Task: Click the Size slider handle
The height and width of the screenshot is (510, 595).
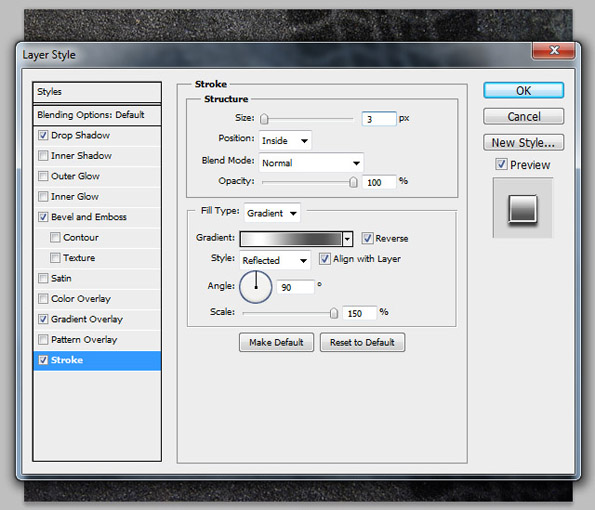Action: click(x=264, y=119)
